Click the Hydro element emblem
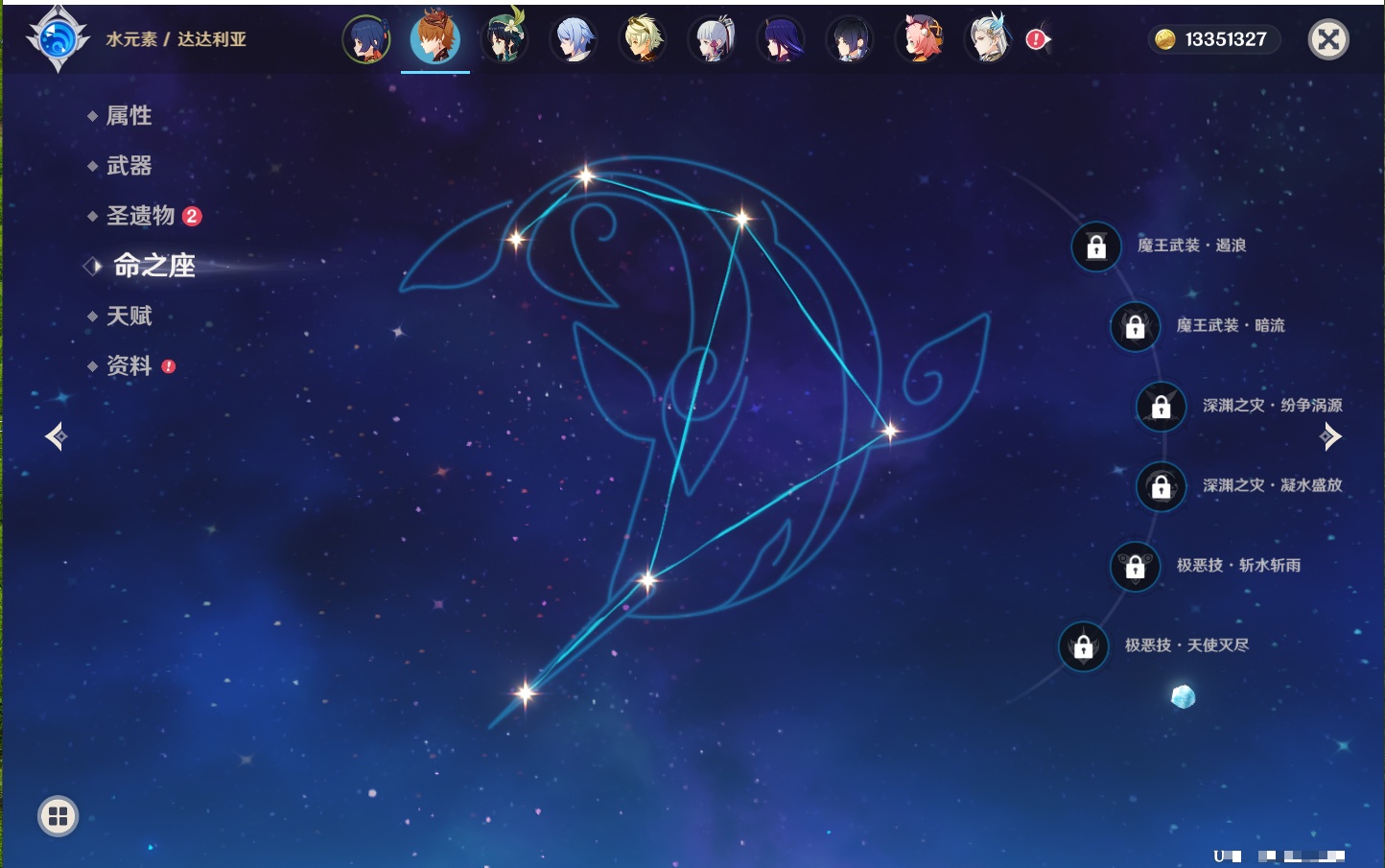This screenshot has width=1385, height=868. click(x=58, y=39)
